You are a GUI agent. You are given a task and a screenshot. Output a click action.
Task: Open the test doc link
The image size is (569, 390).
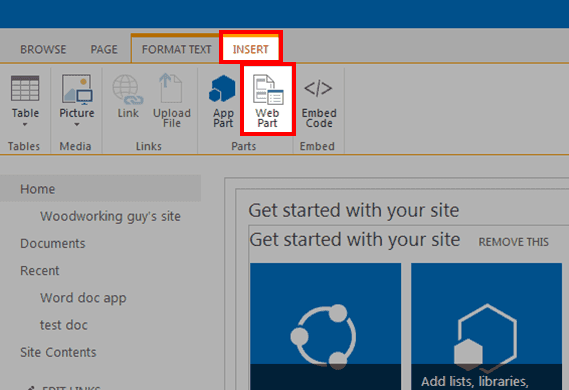(x=64, y=325)
